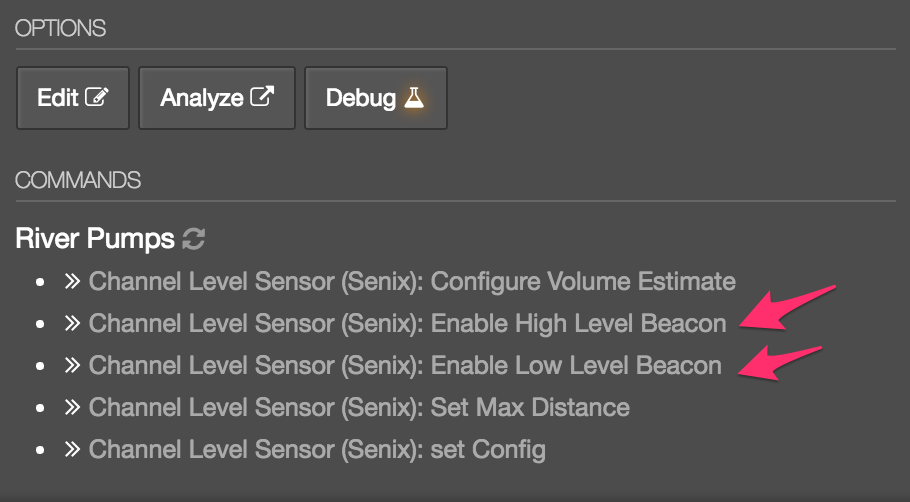Click the COMMANDS section header
Image resolution: width=910 pixels, height=502 pixels.
[78, 181]
